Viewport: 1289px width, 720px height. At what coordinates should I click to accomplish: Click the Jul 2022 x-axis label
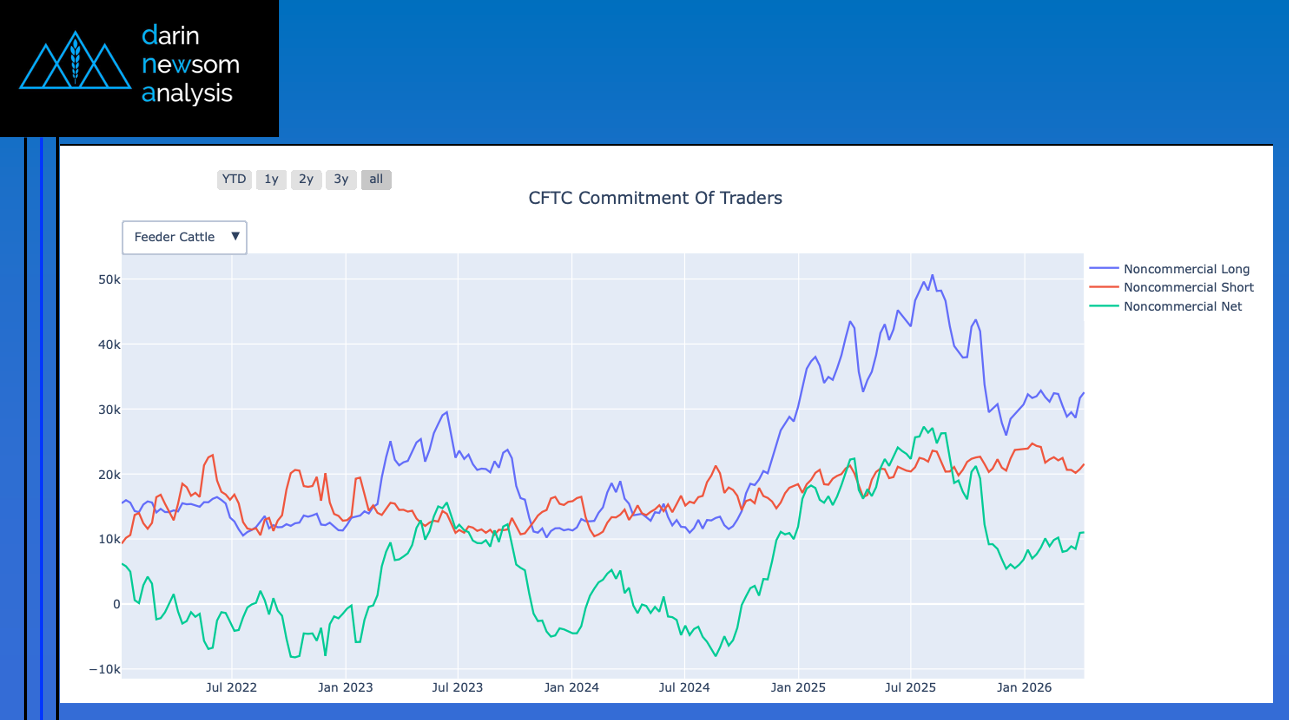[x=232, y=688]
